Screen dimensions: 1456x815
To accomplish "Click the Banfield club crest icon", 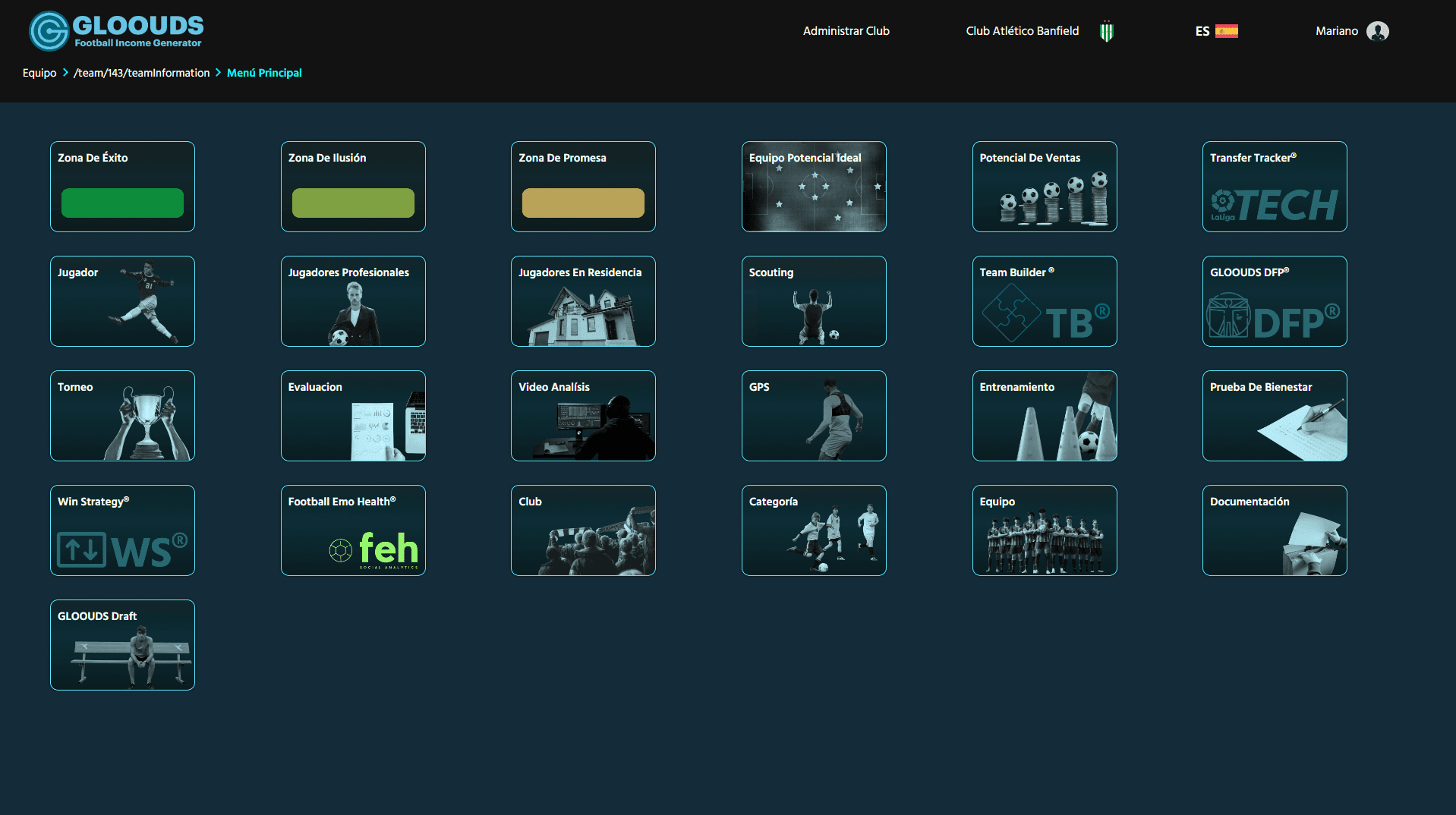I will tap(1107, 31).
